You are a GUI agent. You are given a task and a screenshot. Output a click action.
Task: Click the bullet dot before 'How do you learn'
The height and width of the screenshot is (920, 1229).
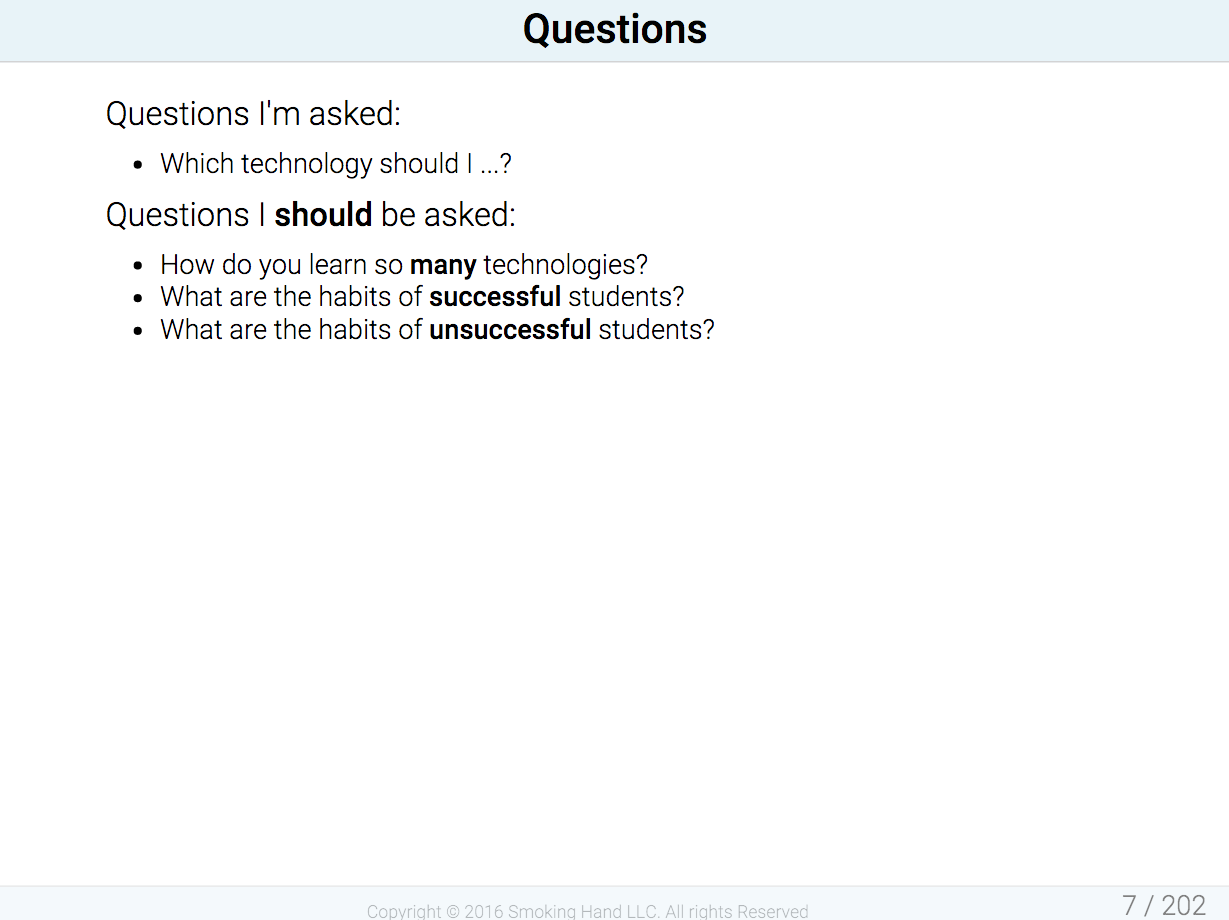point(139,266)
